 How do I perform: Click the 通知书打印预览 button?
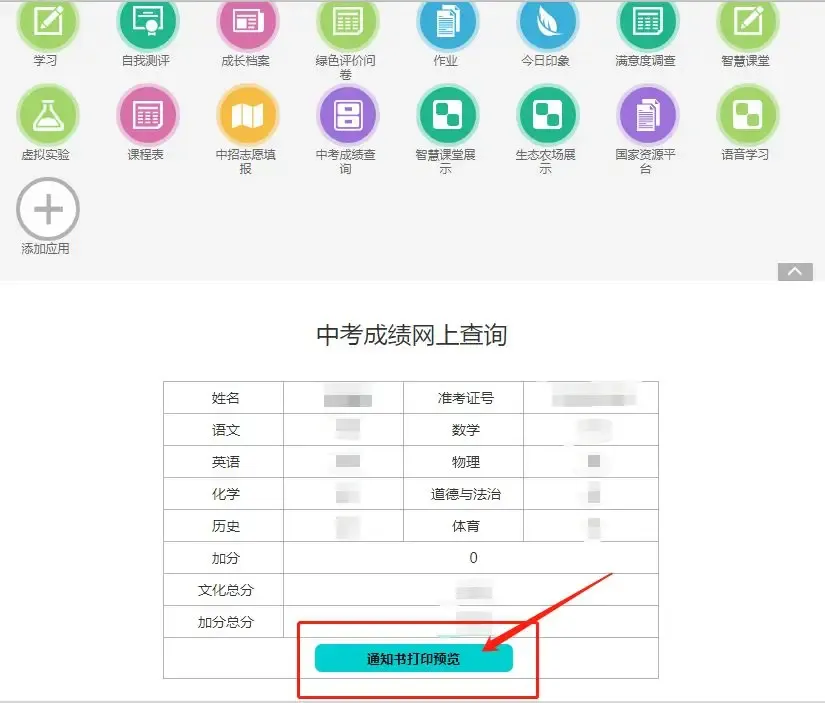(414, 658)
